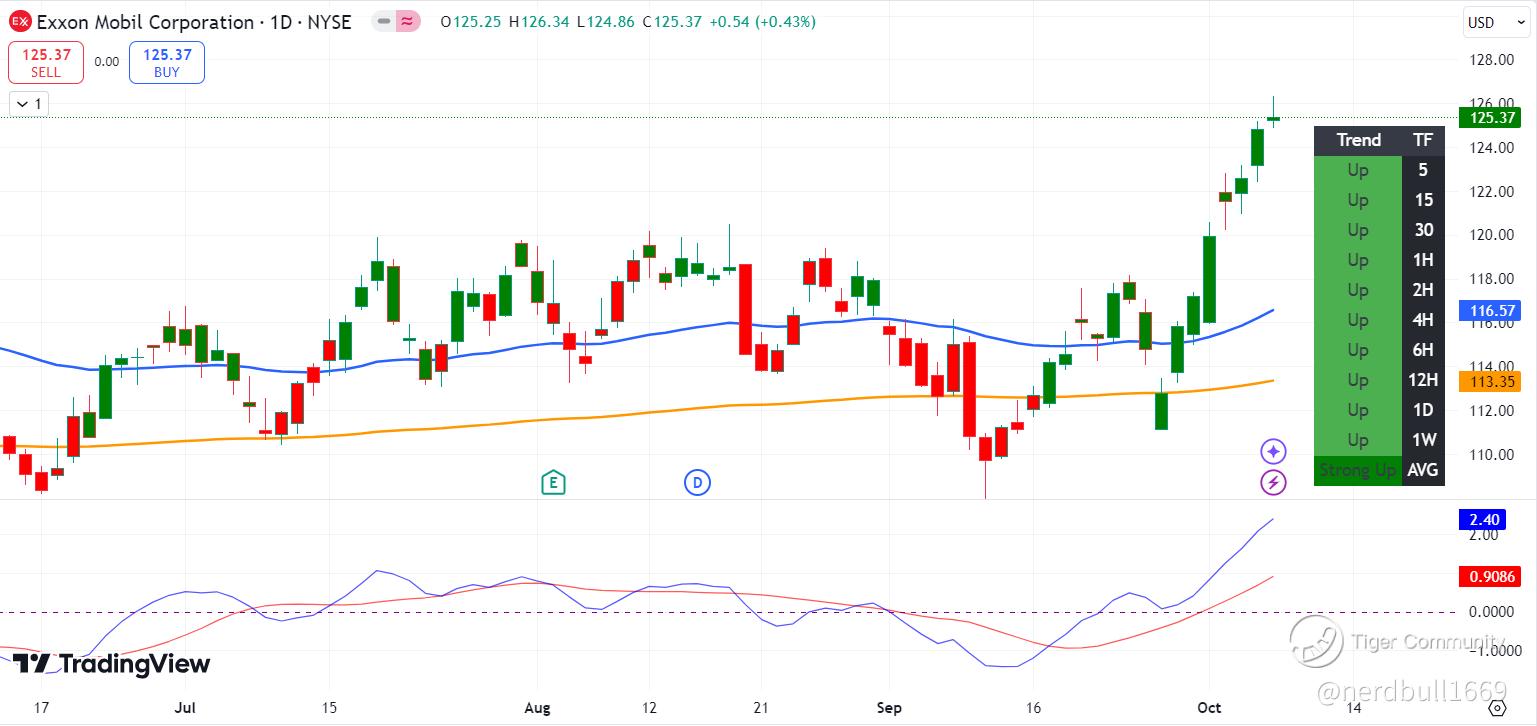
Task: Click the 'Trend' header in the table
Action: click(x=1358, y=140)
